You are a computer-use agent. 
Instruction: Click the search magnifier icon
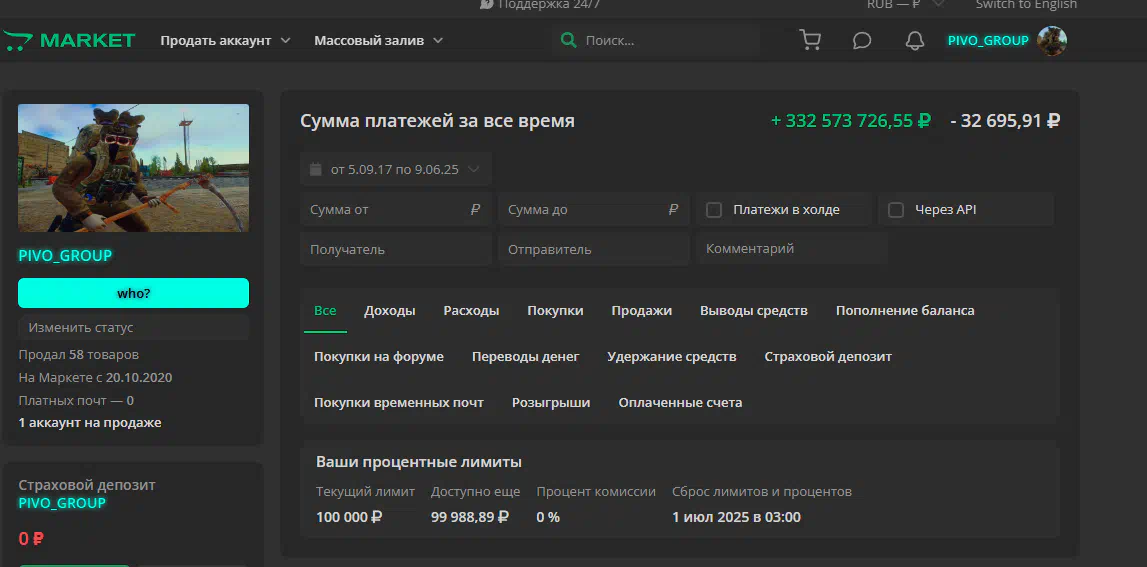(x=568, y=40)
